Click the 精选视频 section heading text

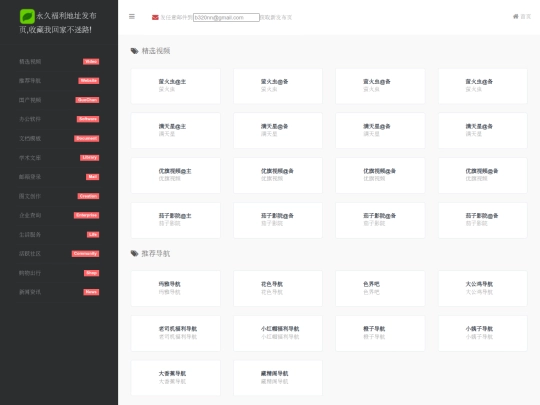156,51
